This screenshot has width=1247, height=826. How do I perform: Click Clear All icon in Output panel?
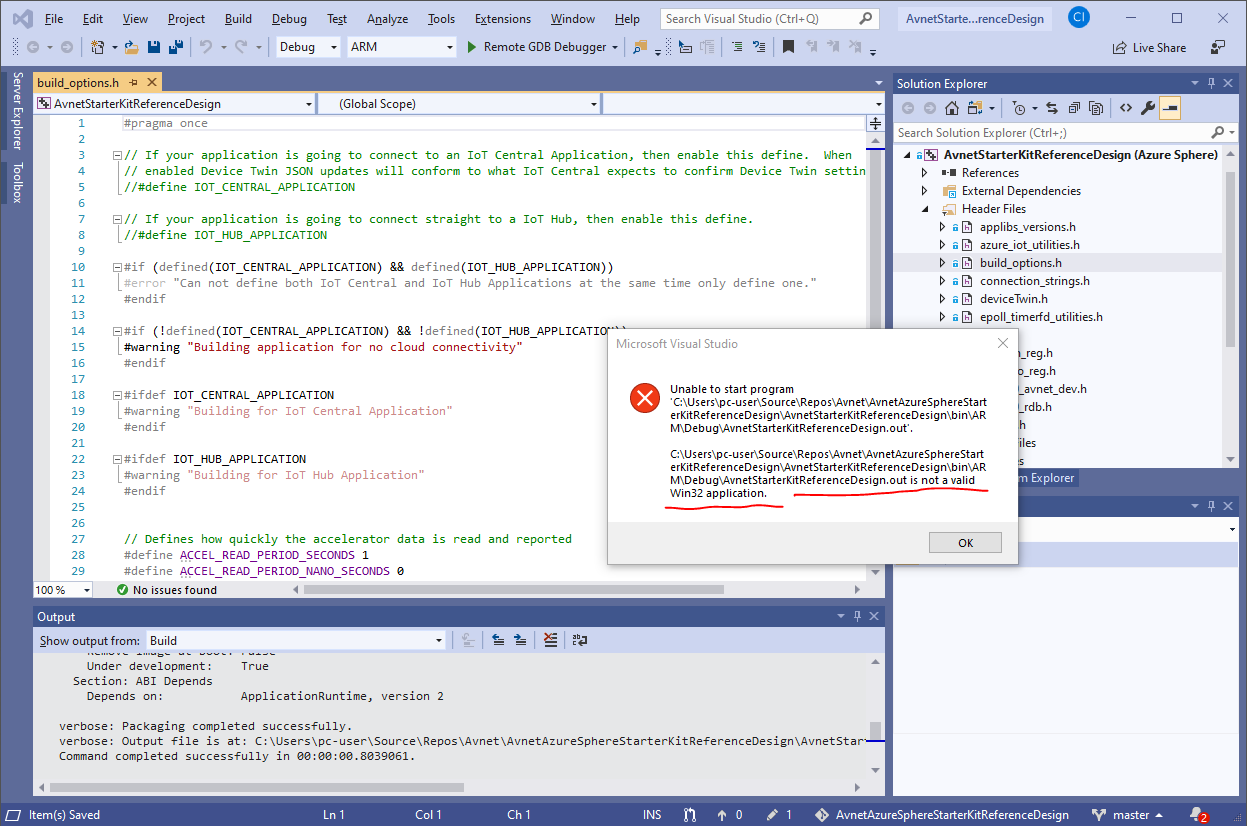[x=549, y=641]
